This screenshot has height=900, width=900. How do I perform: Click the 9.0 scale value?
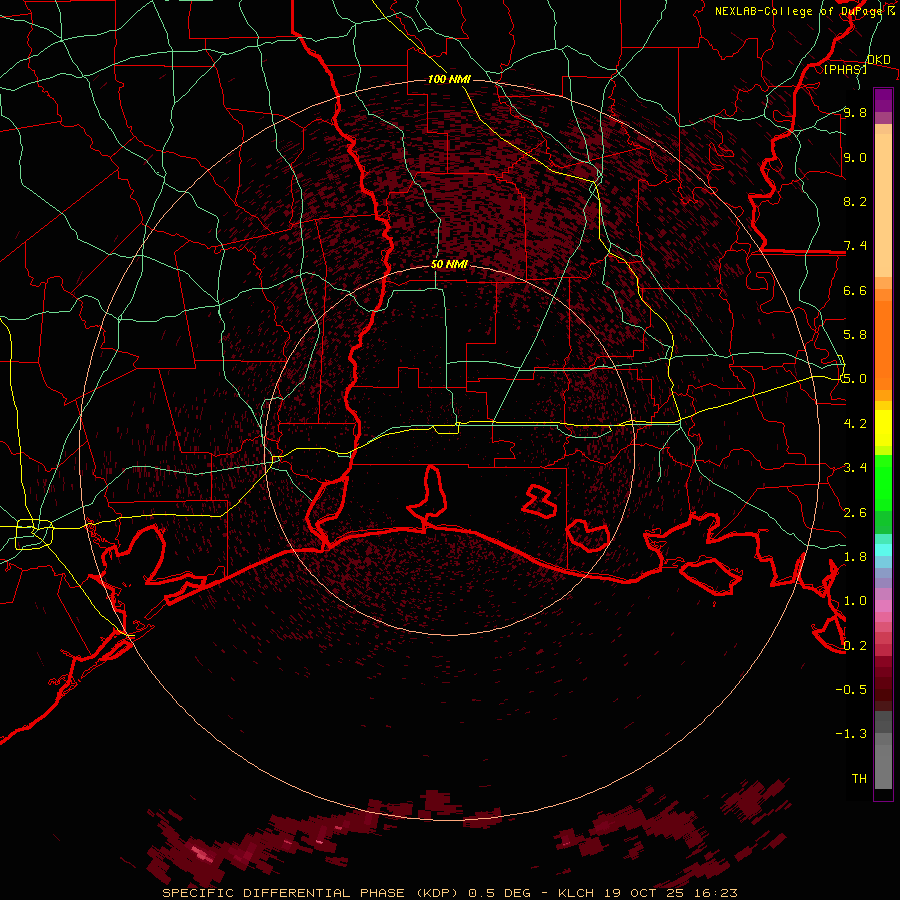(855, 157)
